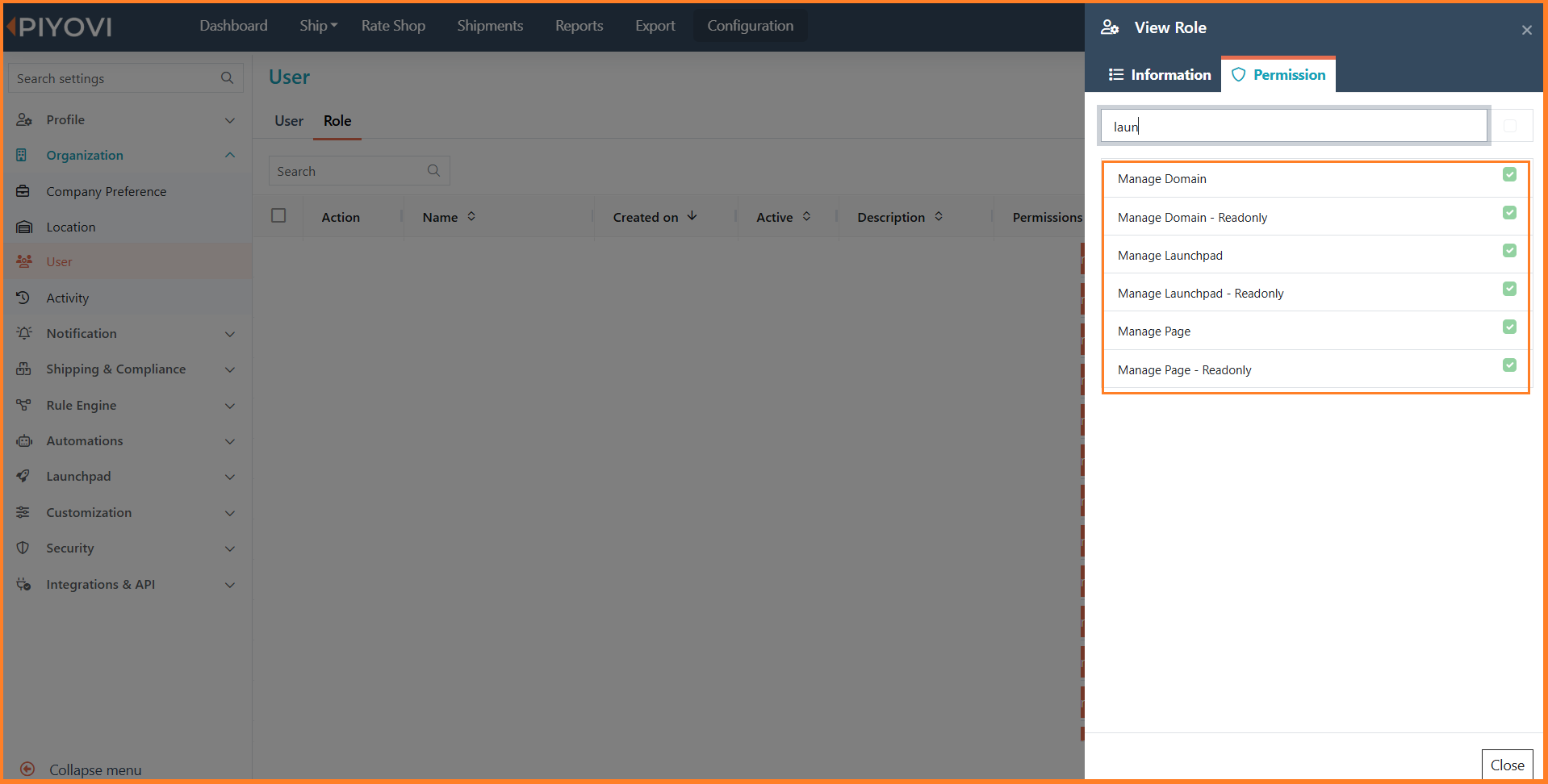Click the Notification bell icon
1548x784 pixels.
coord(24,333)
